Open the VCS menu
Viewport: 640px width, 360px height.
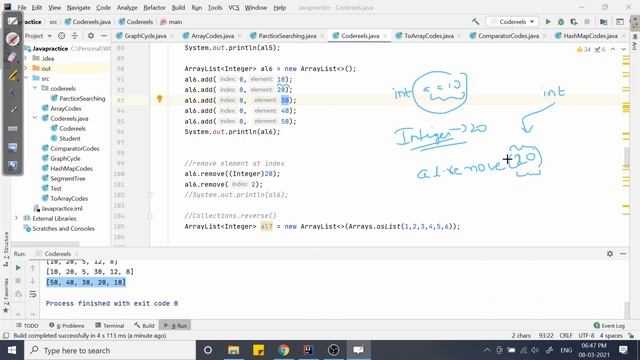tap(233, 7)
